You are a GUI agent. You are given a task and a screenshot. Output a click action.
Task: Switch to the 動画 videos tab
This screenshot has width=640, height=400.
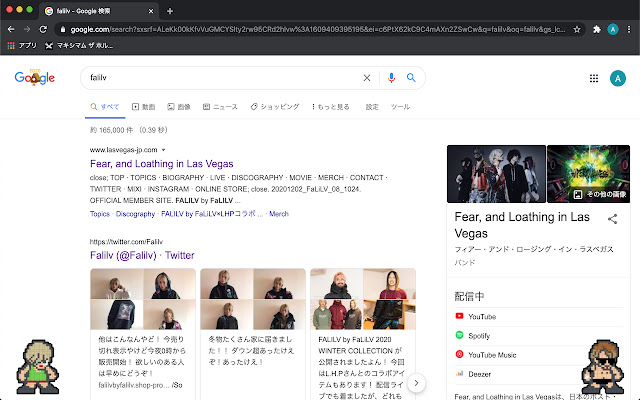coord(144,107)
